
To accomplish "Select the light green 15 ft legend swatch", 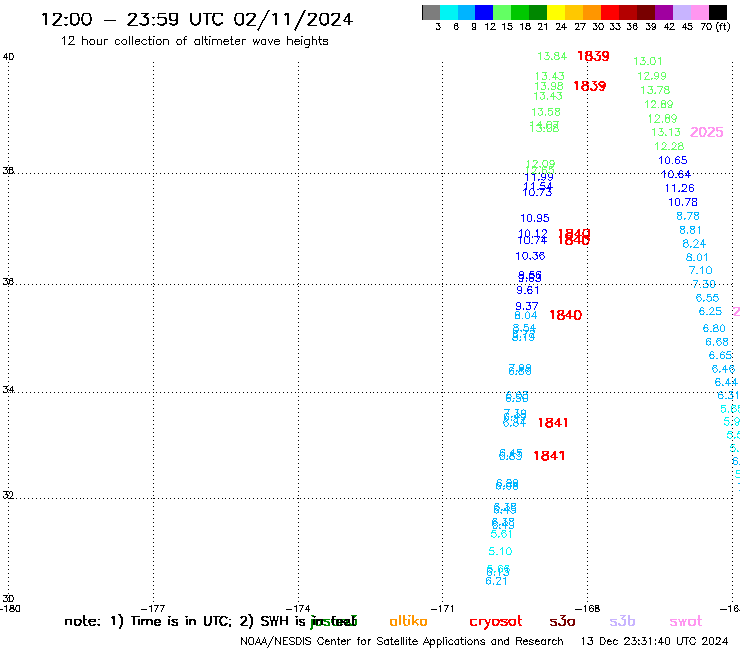I will (502, 12).
